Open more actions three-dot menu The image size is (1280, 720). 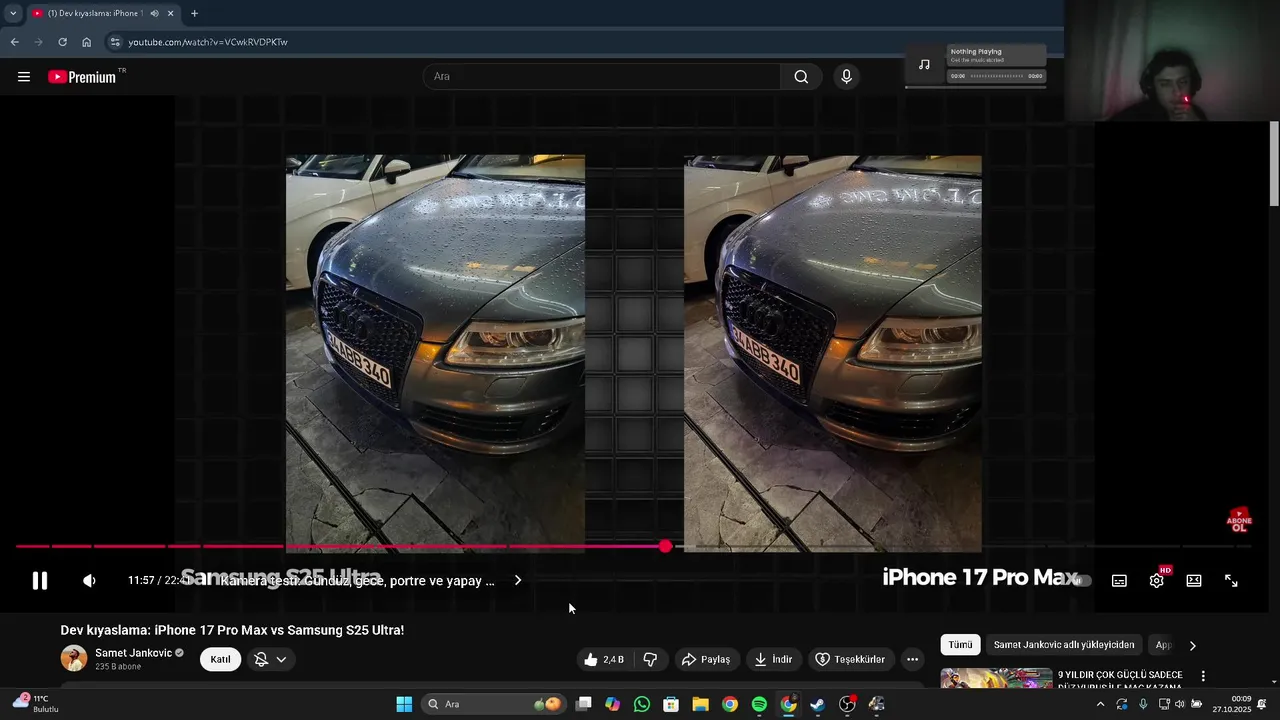pyautogui.click(x=912, y=660)
